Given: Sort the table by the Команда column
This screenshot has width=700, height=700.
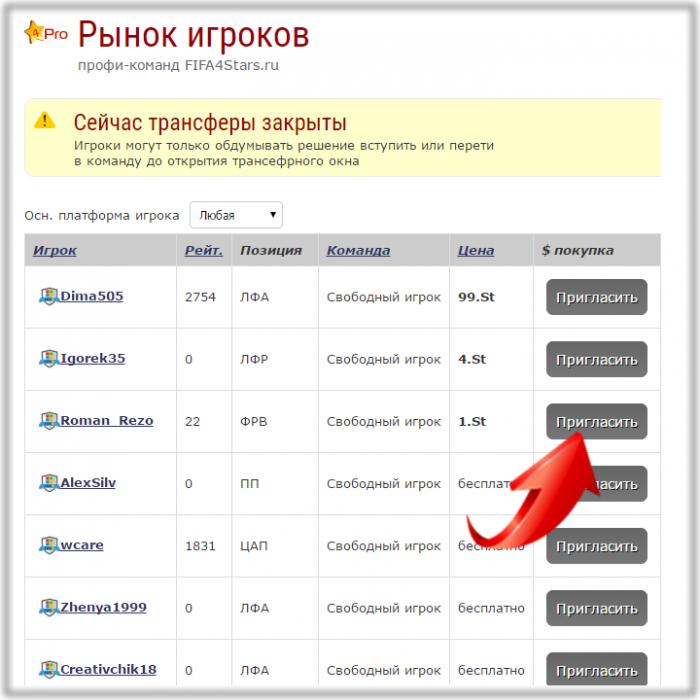Looking at the screenshot, I should pos(358,250).
